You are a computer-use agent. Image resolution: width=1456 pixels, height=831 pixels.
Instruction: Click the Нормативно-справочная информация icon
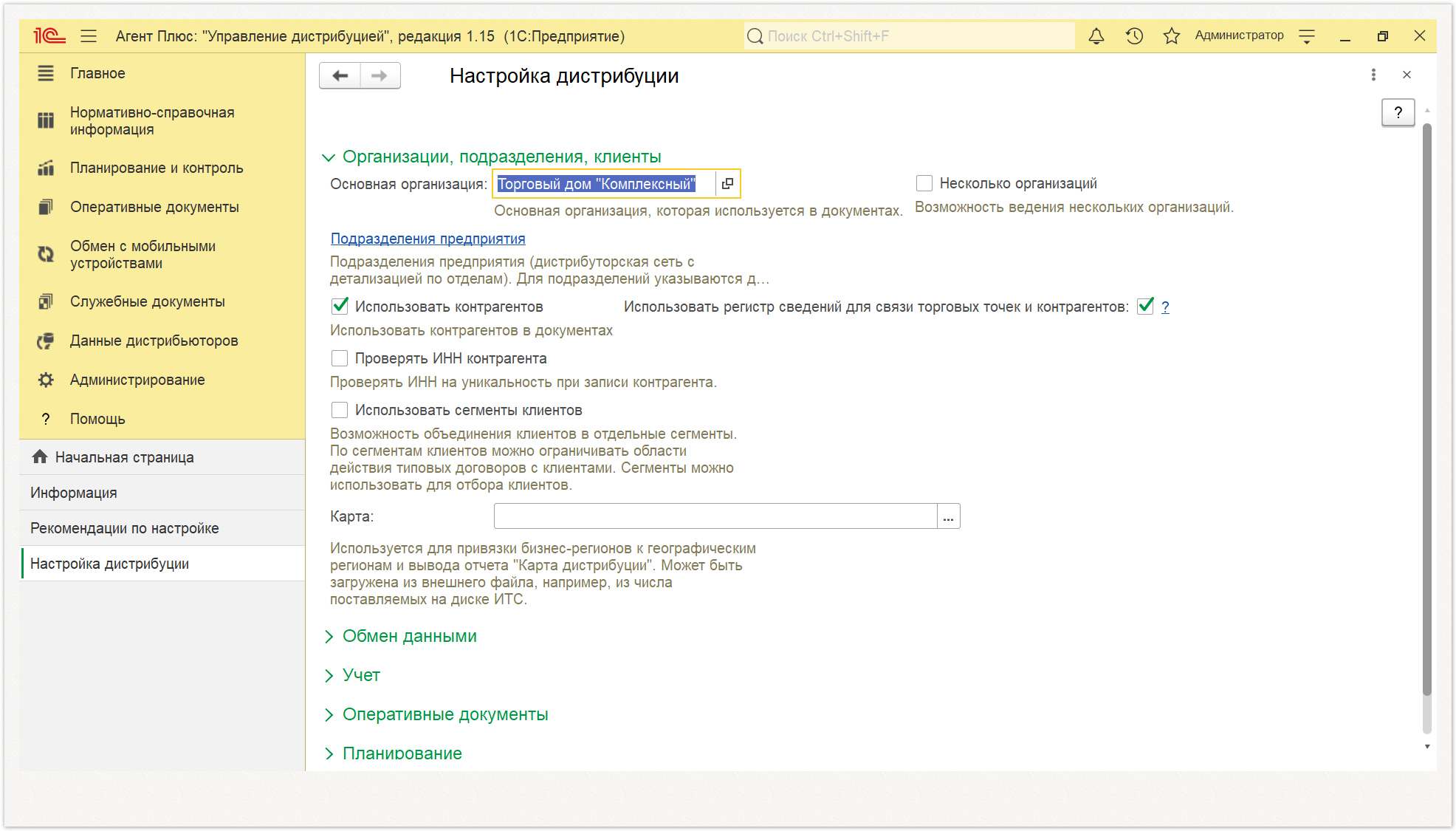pos(46,120)
